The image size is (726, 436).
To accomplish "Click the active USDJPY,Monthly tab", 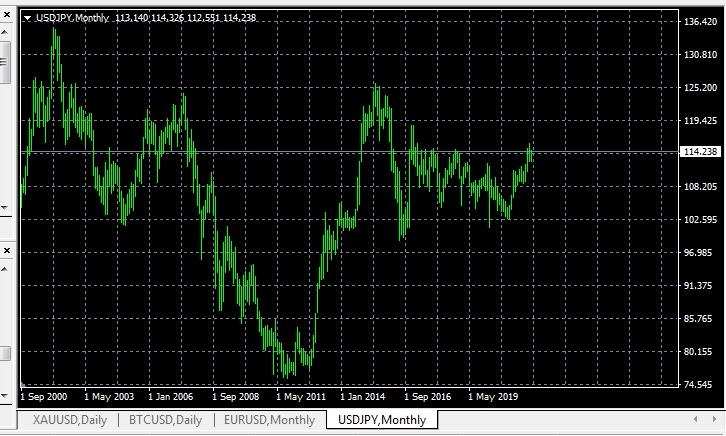I will point(382,420).
